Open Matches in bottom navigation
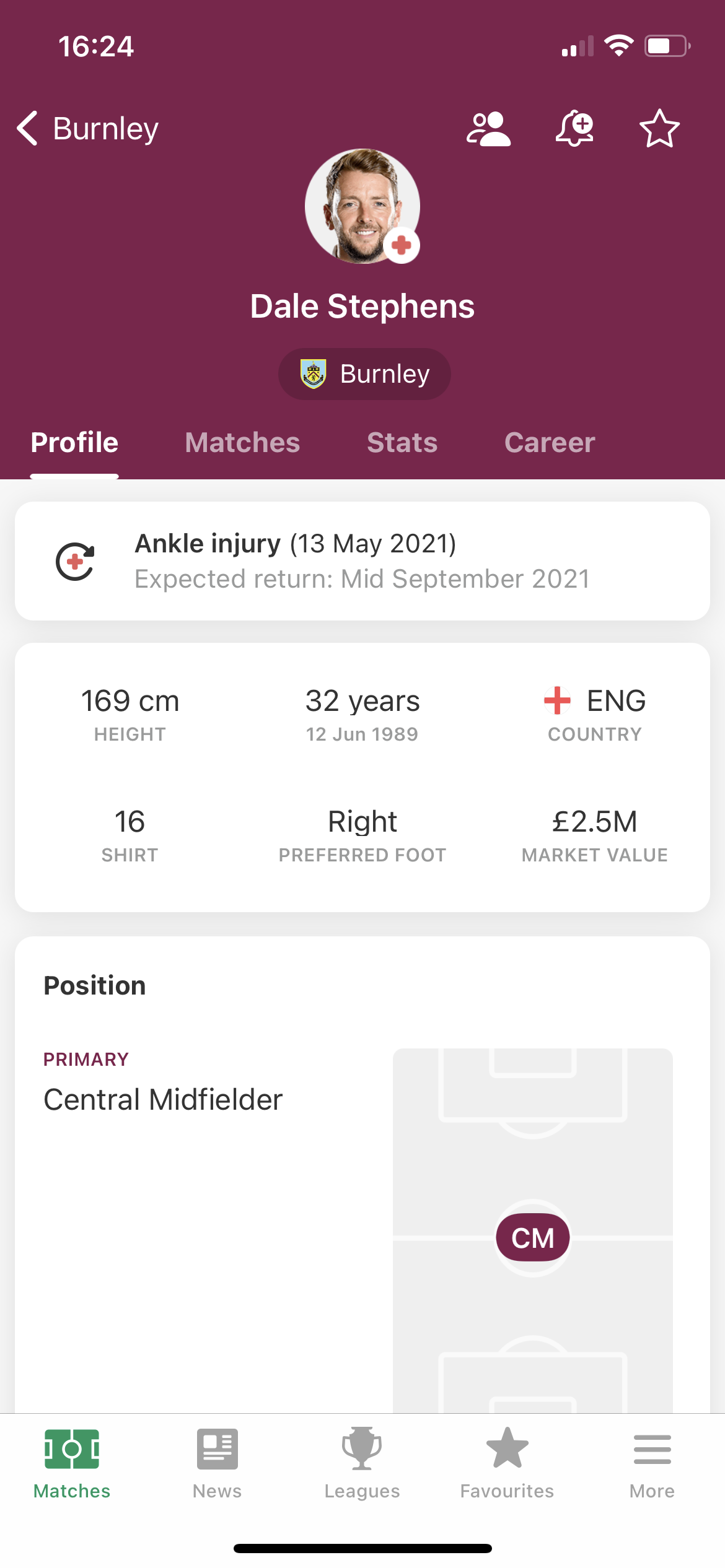Image resolution: width=725 pixels, height=1568 pixels. tap(72, 1464)
